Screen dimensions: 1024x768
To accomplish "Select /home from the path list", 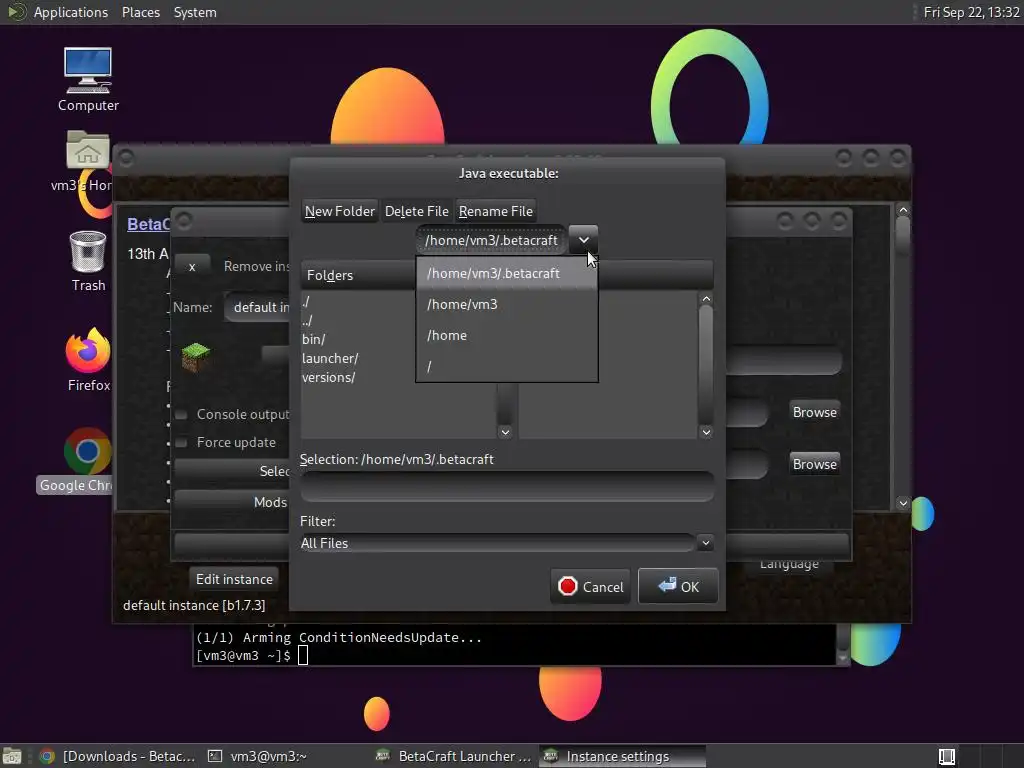I will 507,336.
